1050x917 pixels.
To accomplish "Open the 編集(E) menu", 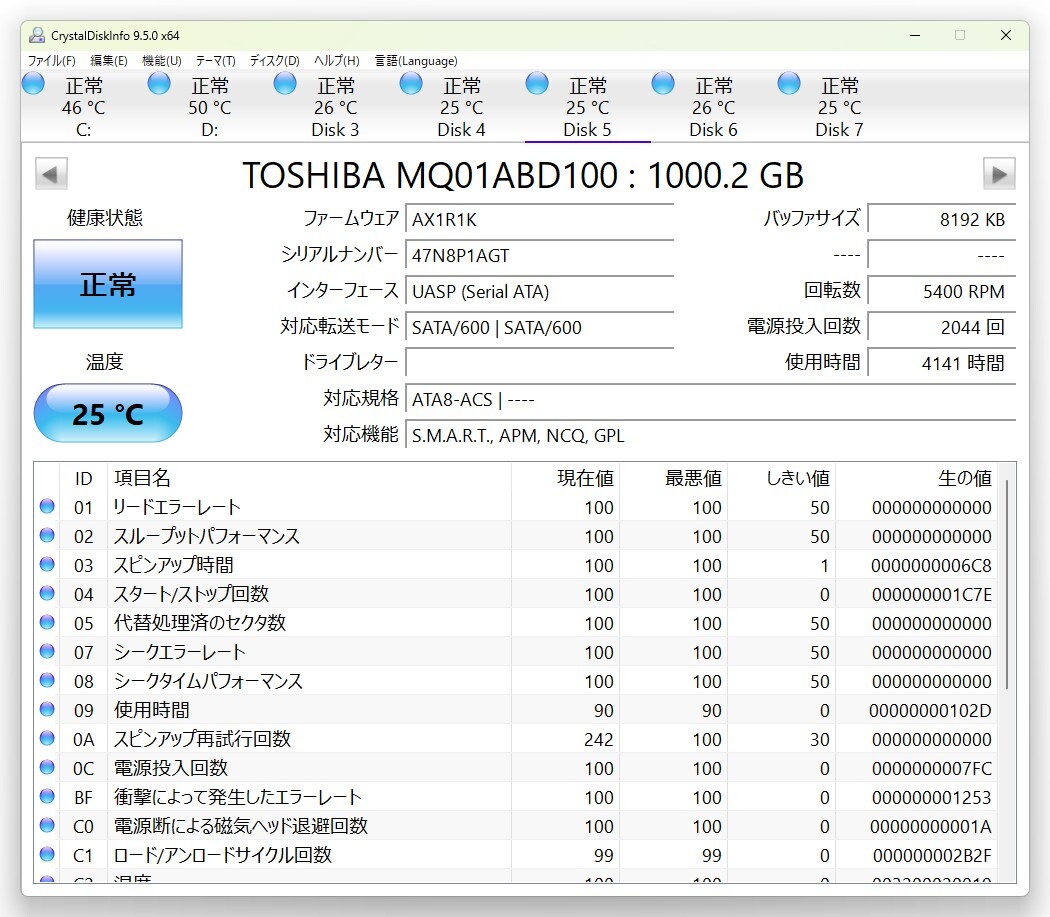I will tap(108, 61).
